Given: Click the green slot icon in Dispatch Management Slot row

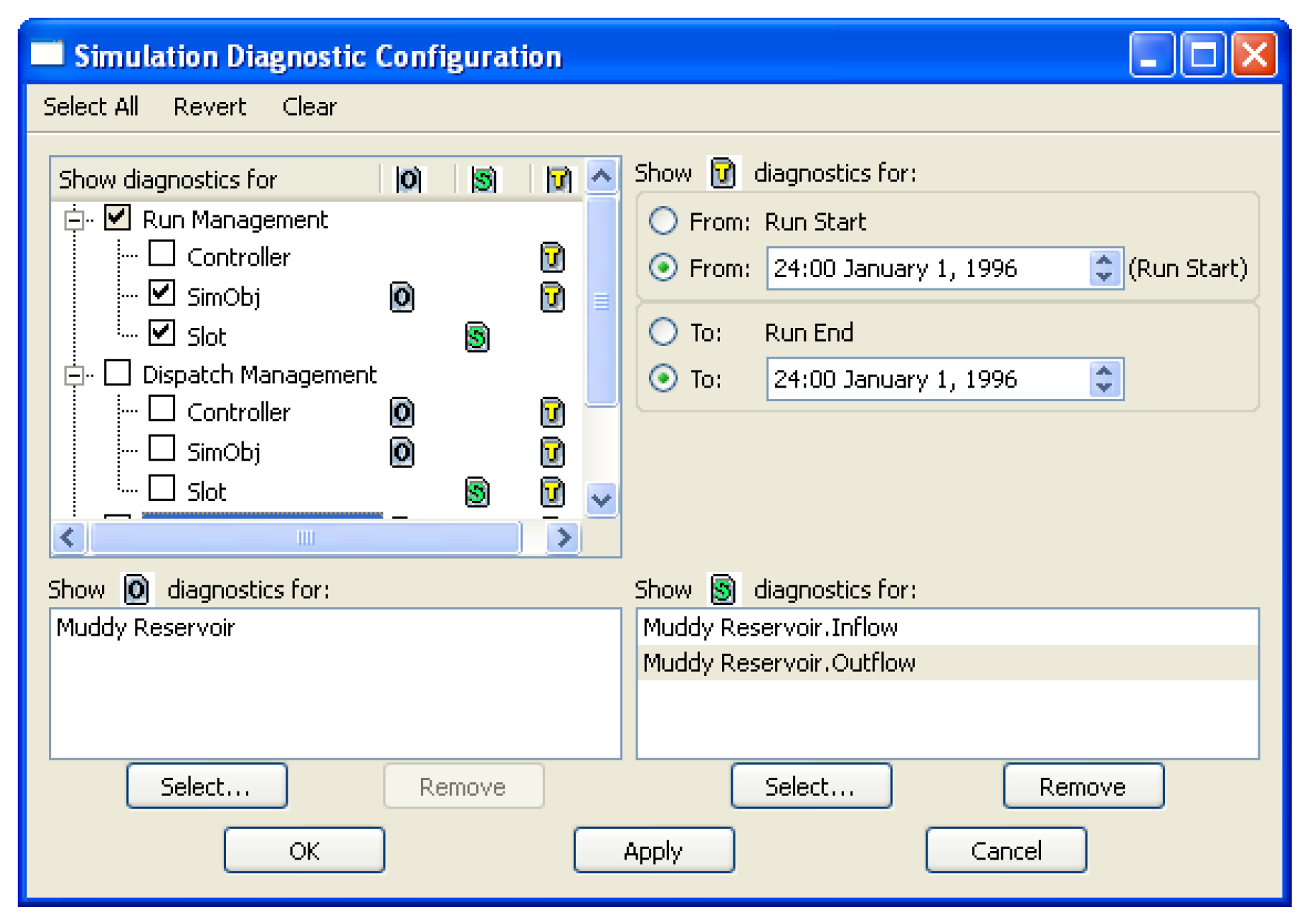Looking at the screenshot, I should point(477,492).
